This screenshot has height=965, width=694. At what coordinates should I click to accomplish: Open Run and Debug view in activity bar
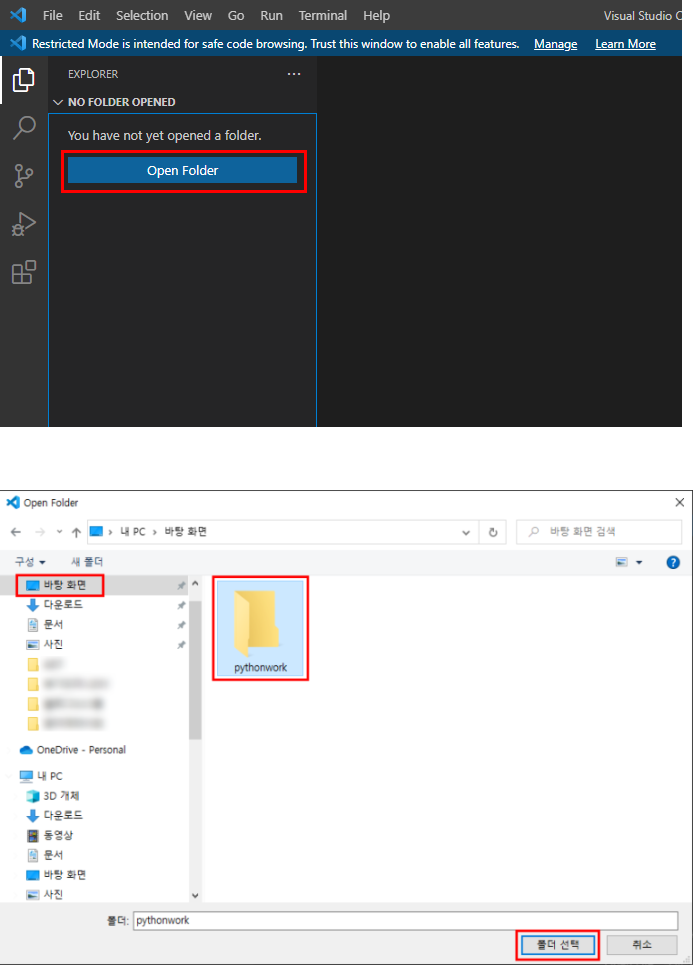23,224
